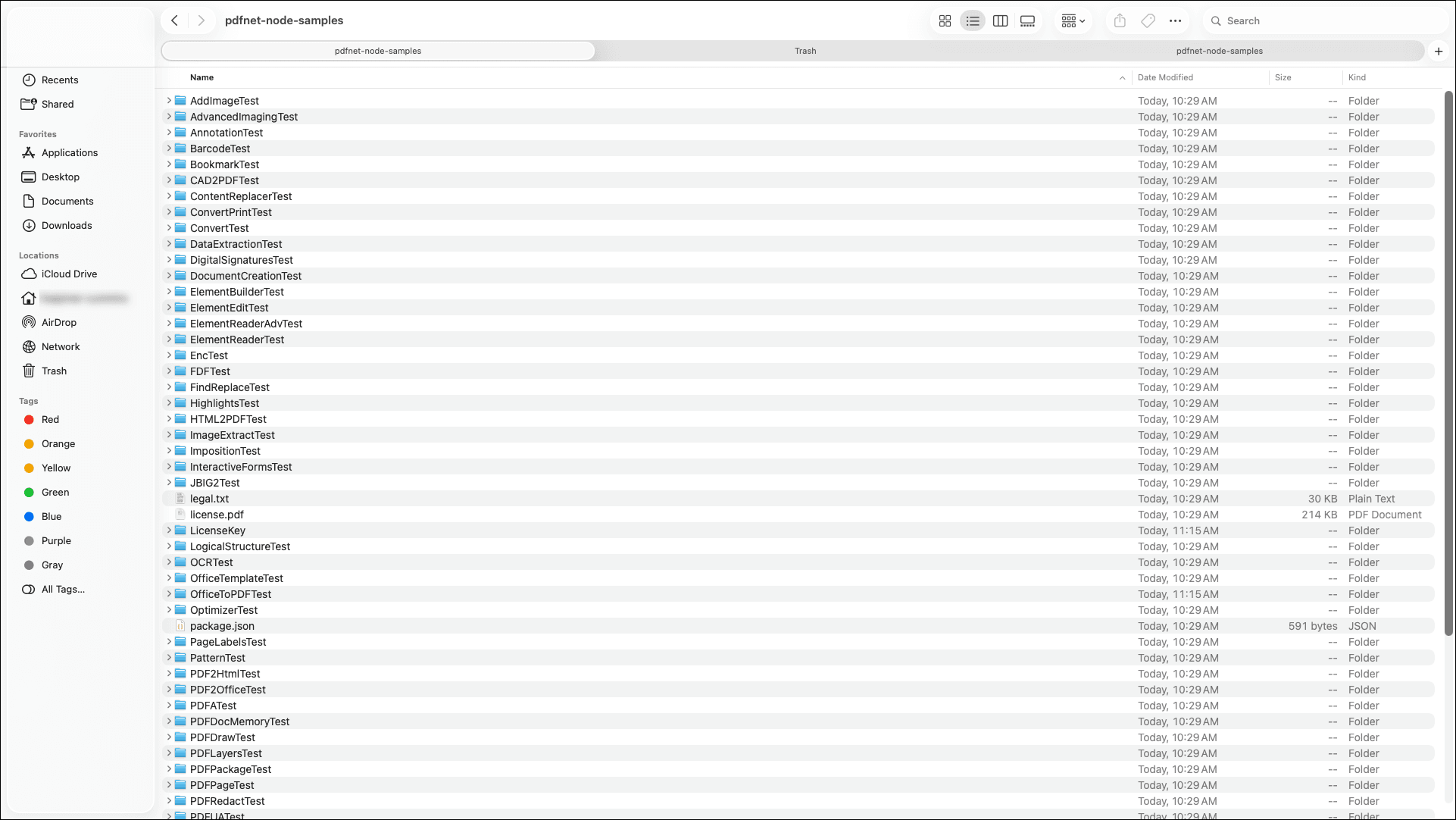Open AirDrop in the sidebar
Screen dimensions: 1456x820
pyautogui.click(x=58, y=322)
